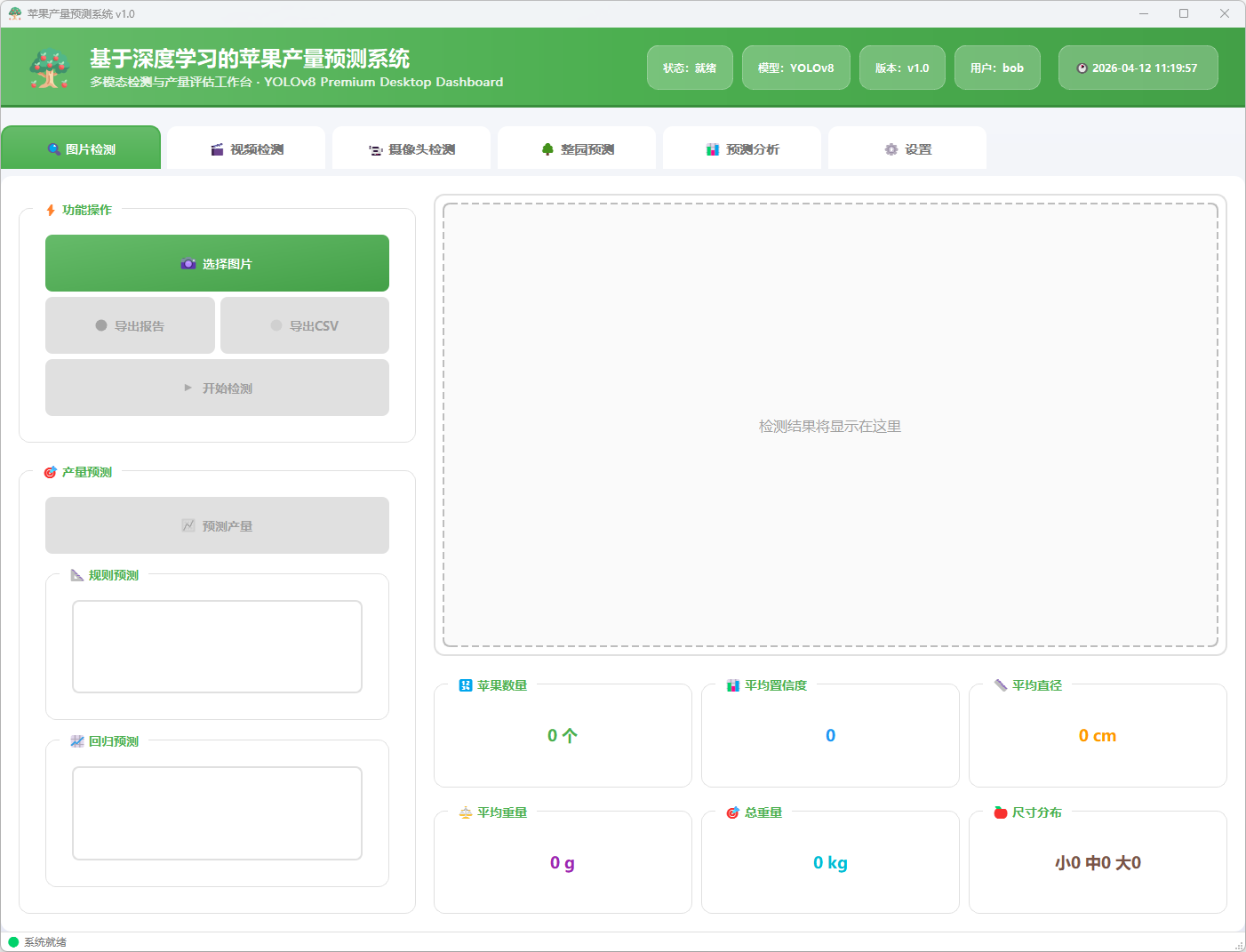Click the camera icon on 选择图片
The height and width of the screenshot is (952, 1246).
pyautogui.click(x=188, y=264)
